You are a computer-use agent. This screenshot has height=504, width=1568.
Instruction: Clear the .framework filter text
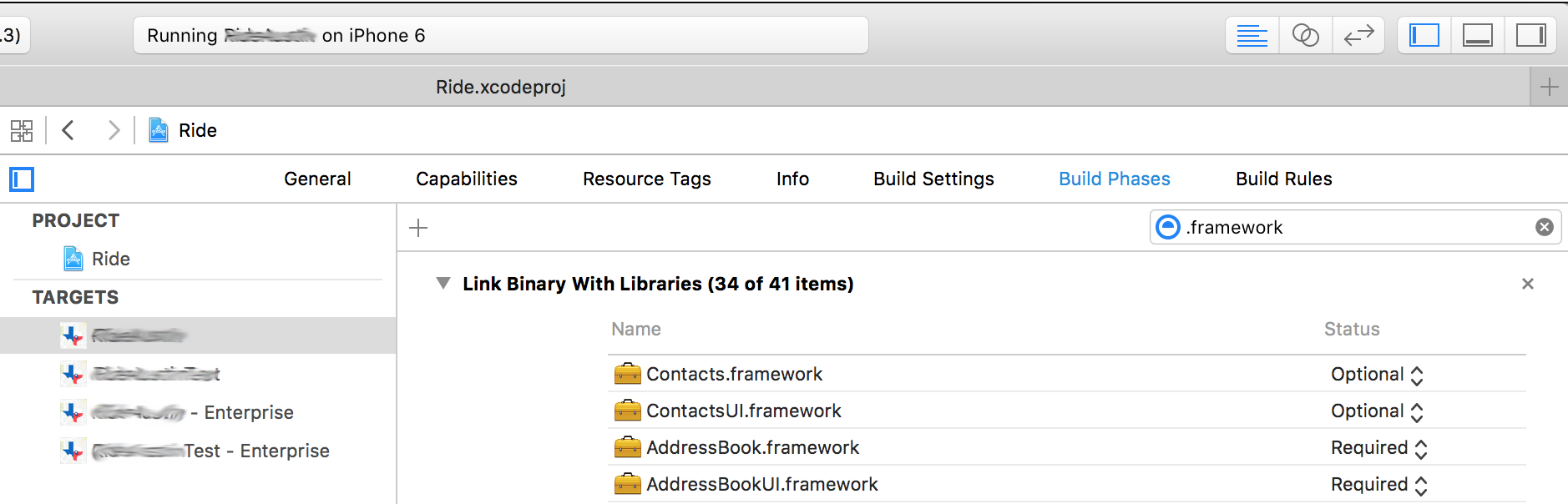coord(1544,227)
